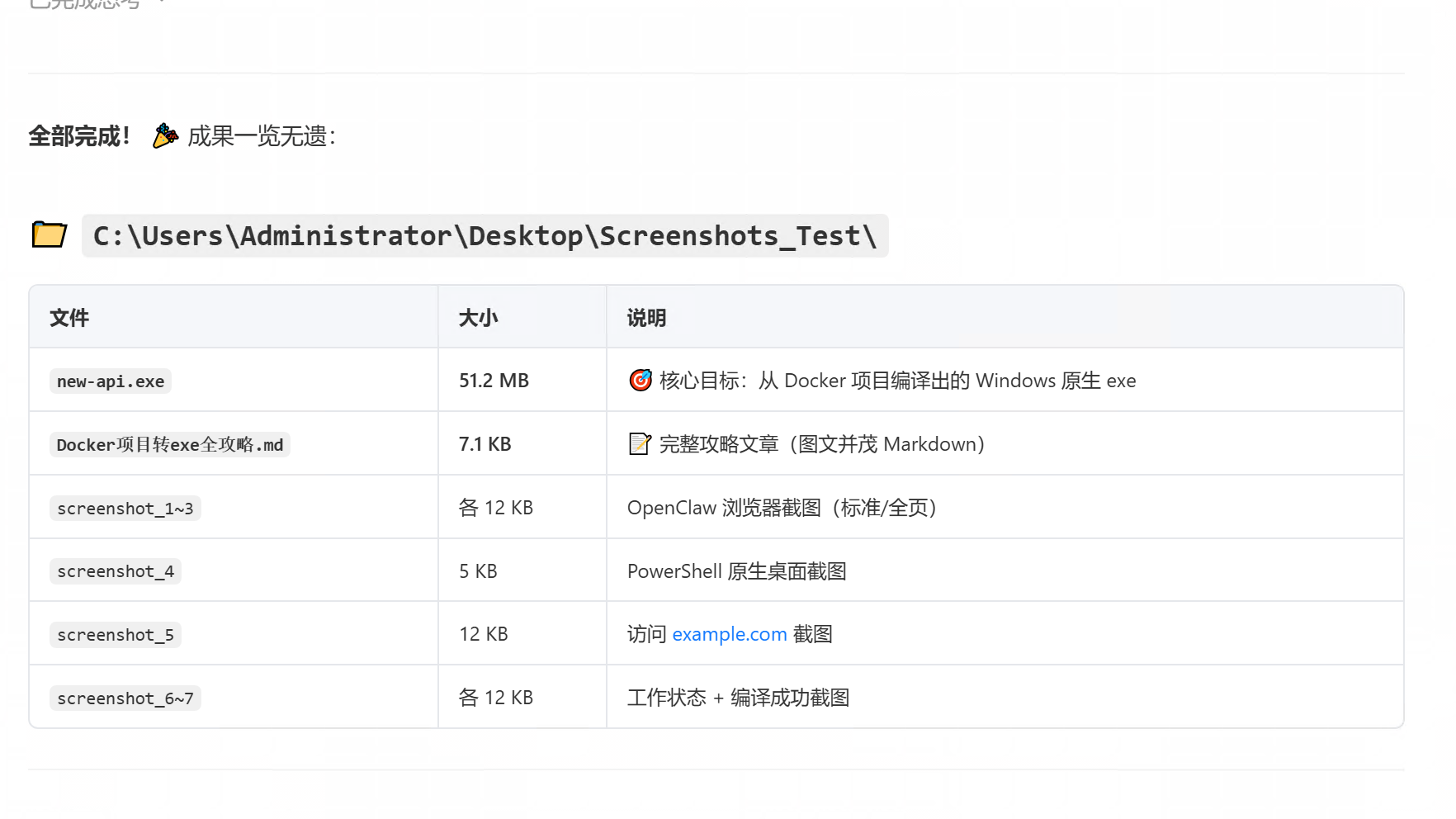This screenshot has width=1456, height=819.
Task: Click the yellow folder icon
Action: click(50, 235)
